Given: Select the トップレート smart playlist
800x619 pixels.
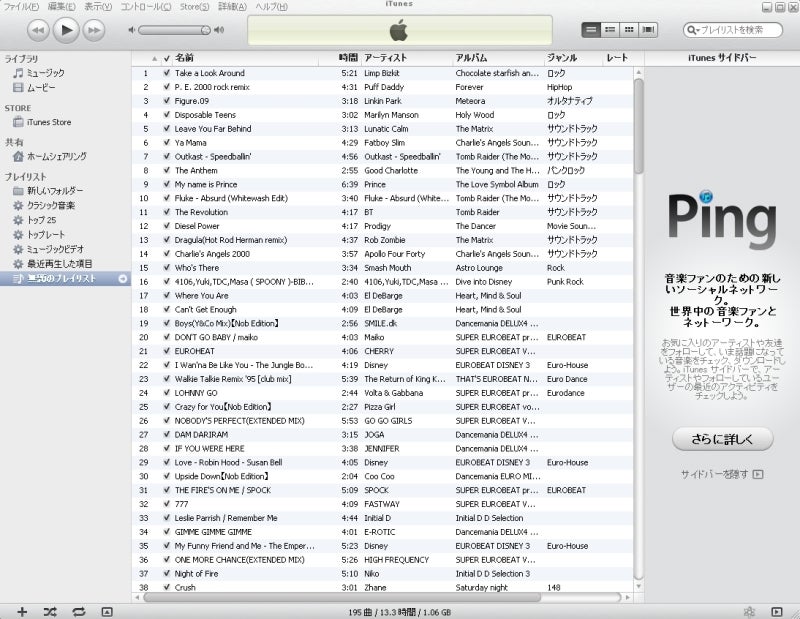Looking at the screenshot, I should pos(46,235).
